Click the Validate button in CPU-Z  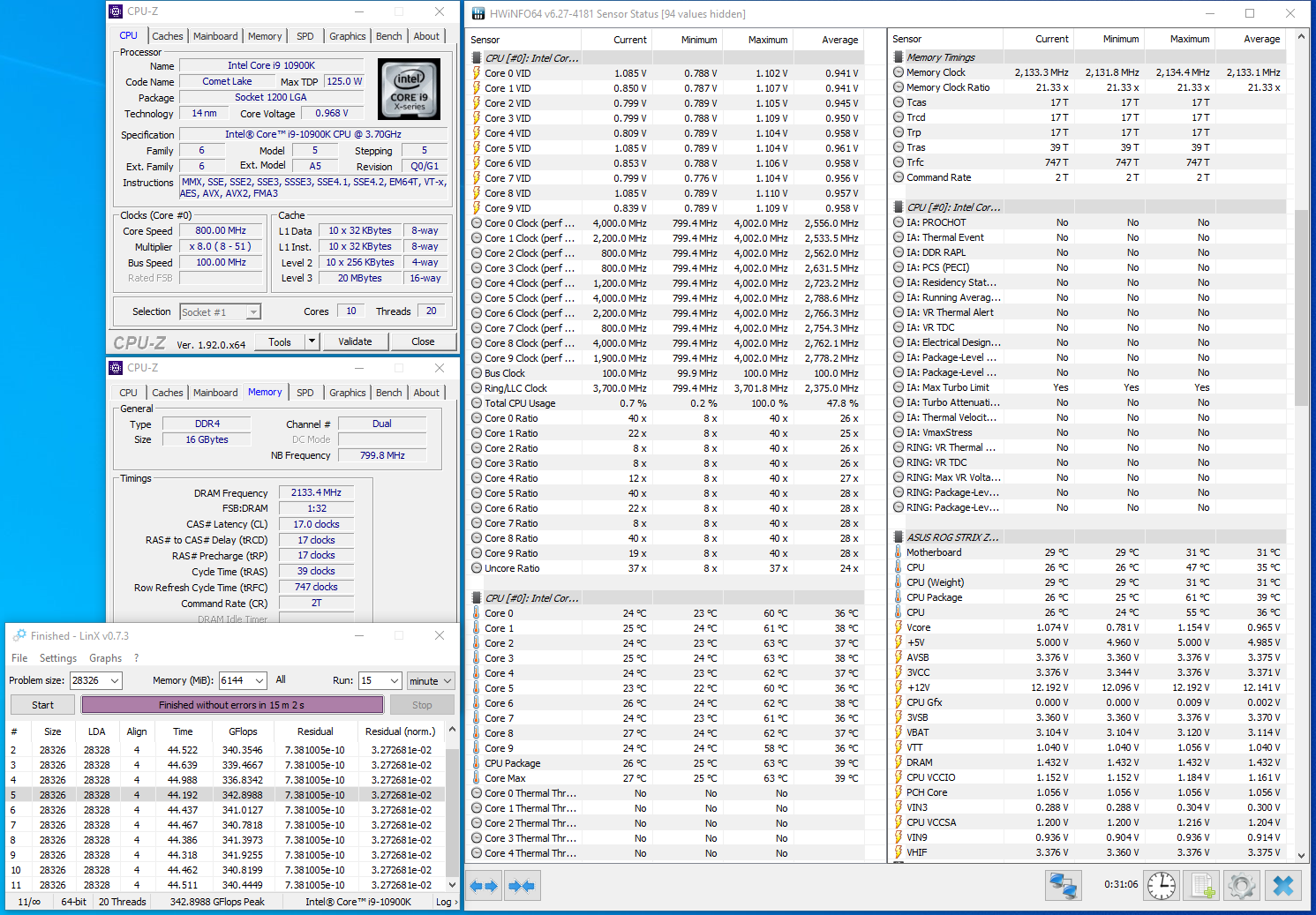pos(355,341)
